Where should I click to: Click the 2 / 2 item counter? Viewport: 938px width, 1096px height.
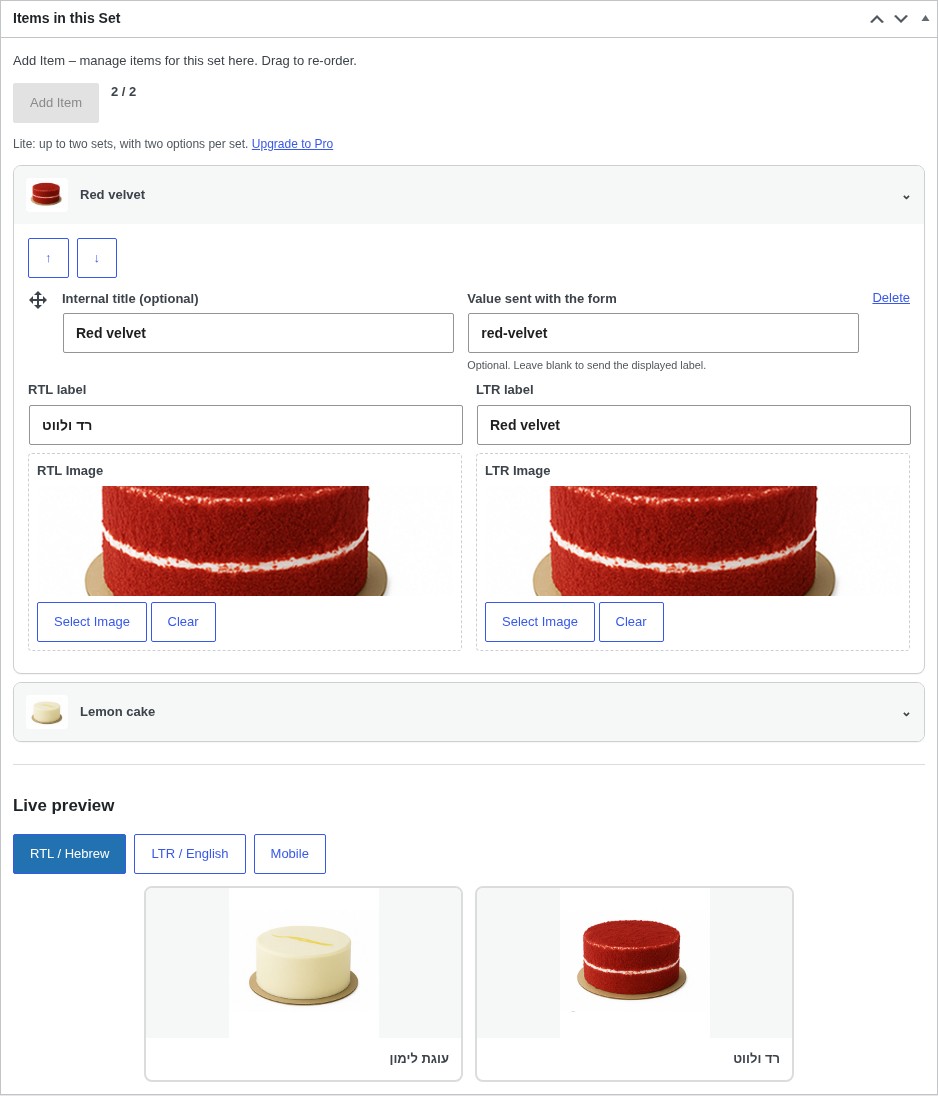coord(124,92)
